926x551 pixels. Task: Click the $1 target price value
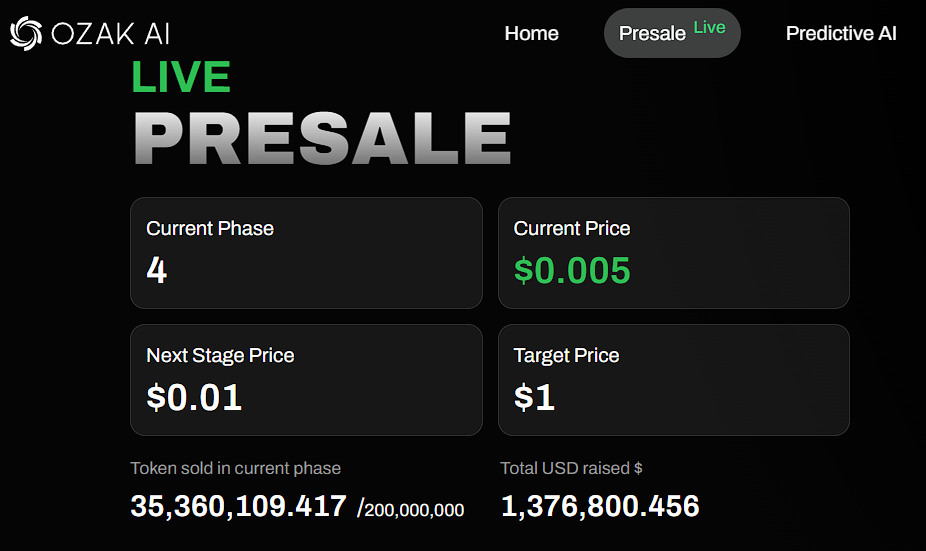(534, 397)
